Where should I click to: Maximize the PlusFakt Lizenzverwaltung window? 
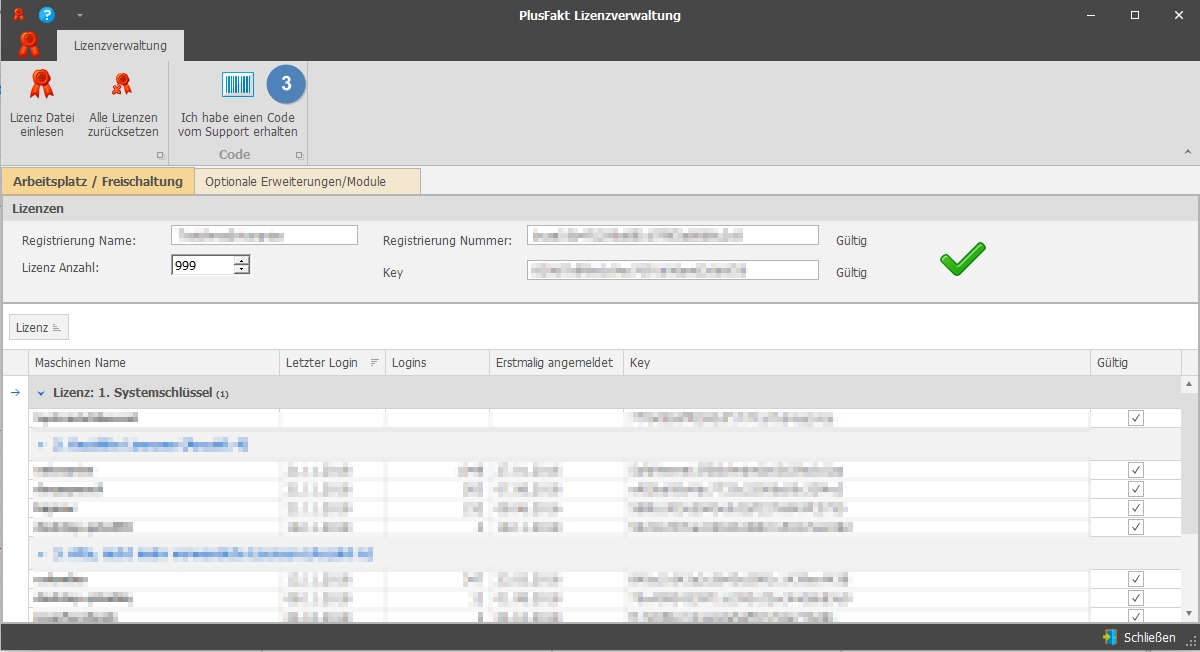[x=1135, y=15]
